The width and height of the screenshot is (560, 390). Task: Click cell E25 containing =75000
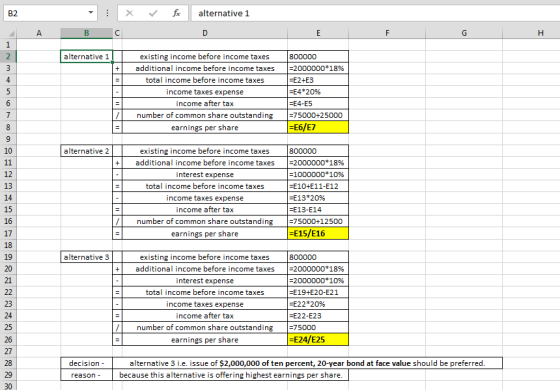pyautogui.click(x=318, y=327)
